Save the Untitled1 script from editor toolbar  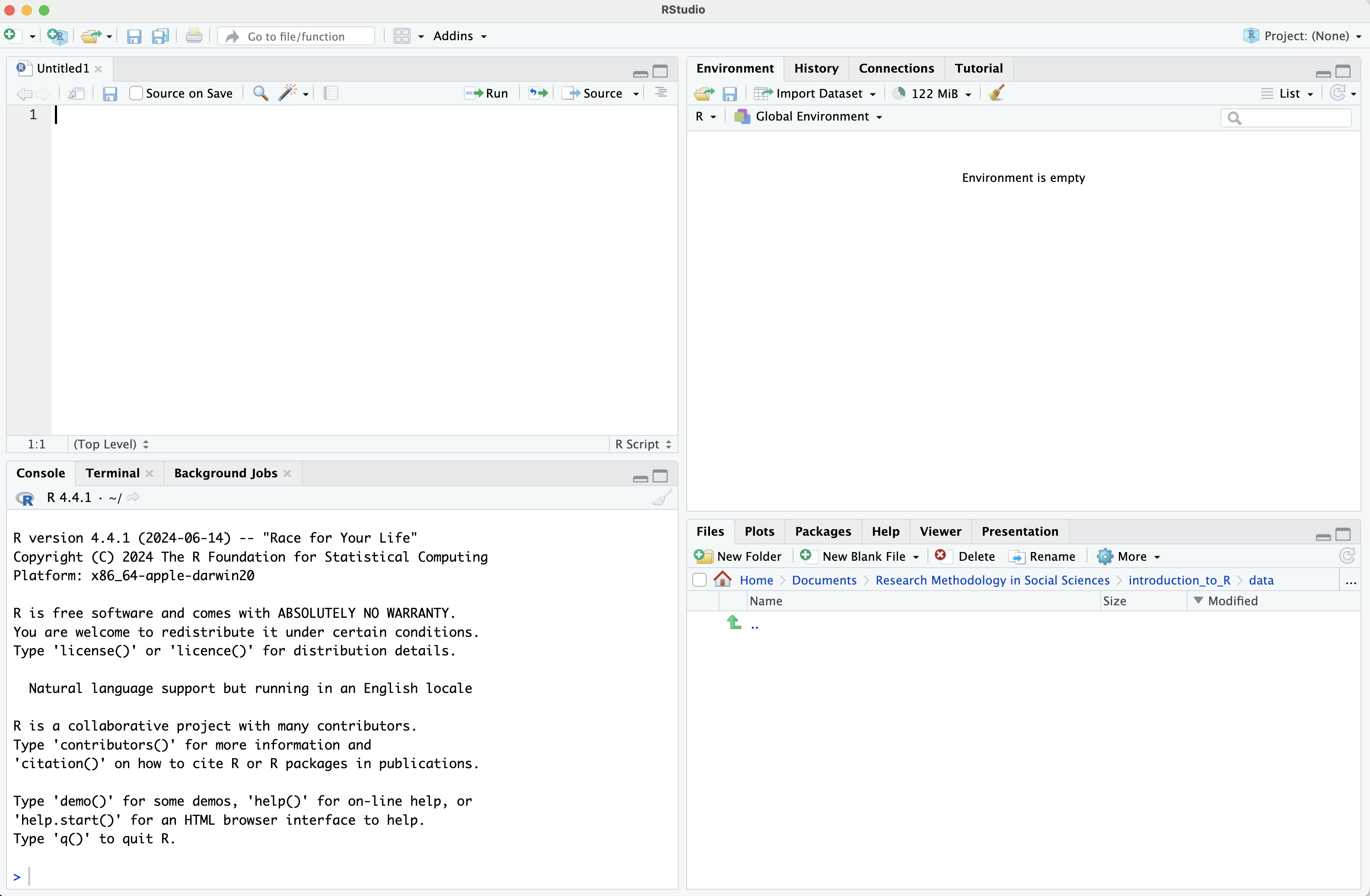pos(109,93)
